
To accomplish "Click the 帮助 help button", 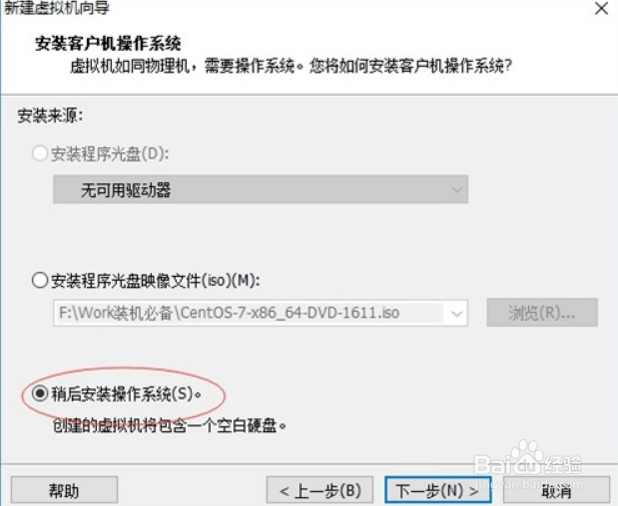I will point(64,490).
